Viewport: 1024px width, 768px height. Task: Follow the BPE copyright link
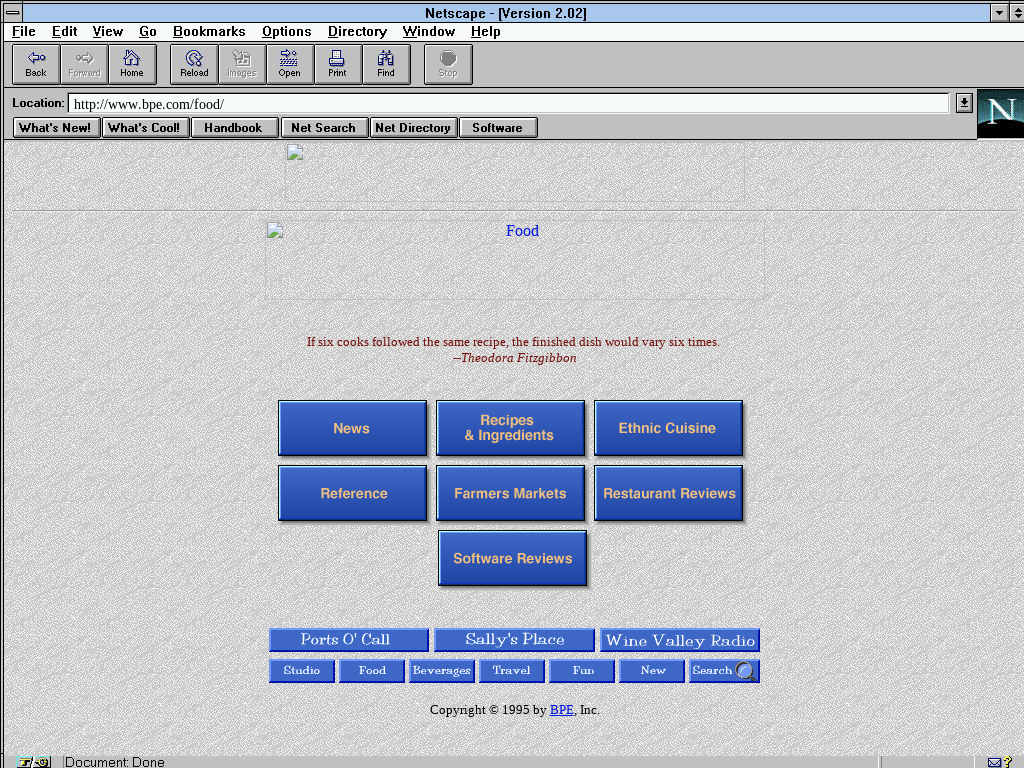pyautogui.click(x=561, y=710)
